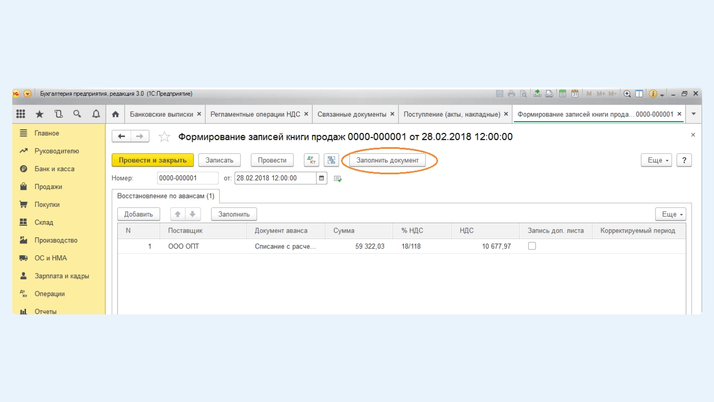Click Заполнить документ button
This screenshot has width=714, height=402.
pyautogui.click(x=388, y=160)
